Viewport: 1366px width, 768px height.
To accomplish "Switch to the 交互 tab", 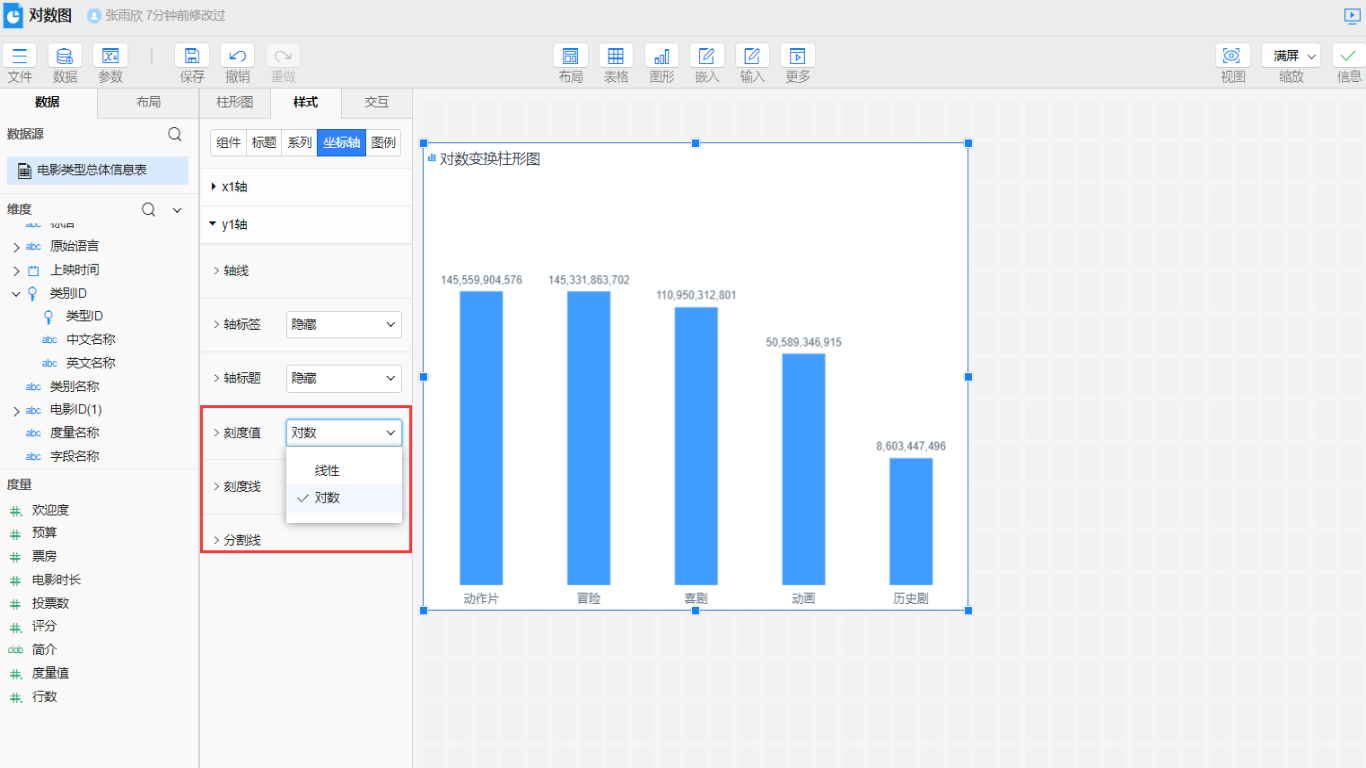I will (376, 103).
